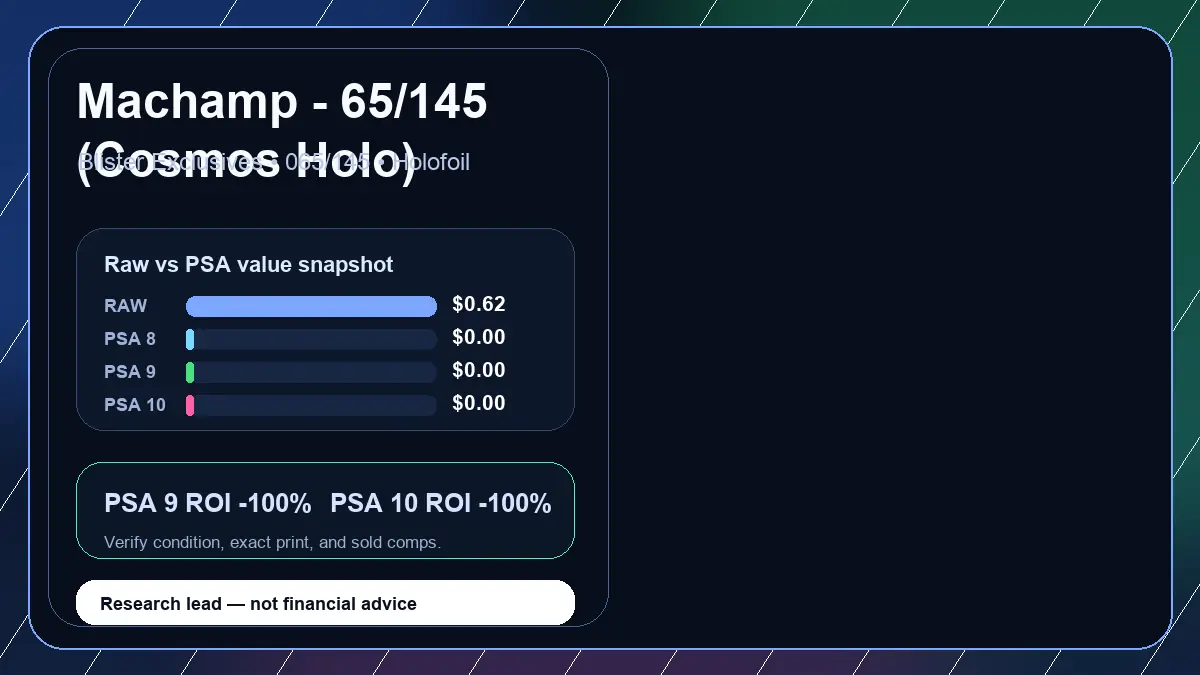Click the PSA 9 $0.00 value
The height and width of the screenshot is (675, 1200).
pos(479,370)
